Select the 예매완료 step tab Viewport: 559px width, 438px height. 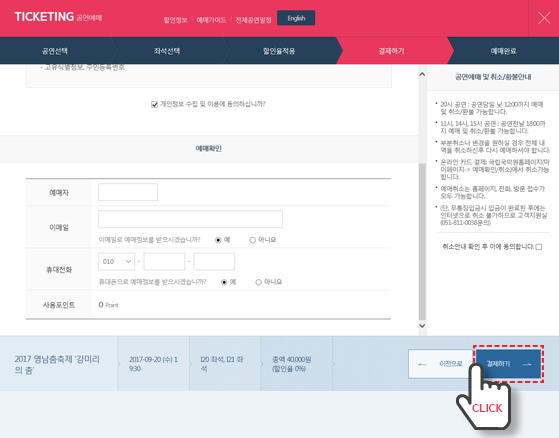503,51
